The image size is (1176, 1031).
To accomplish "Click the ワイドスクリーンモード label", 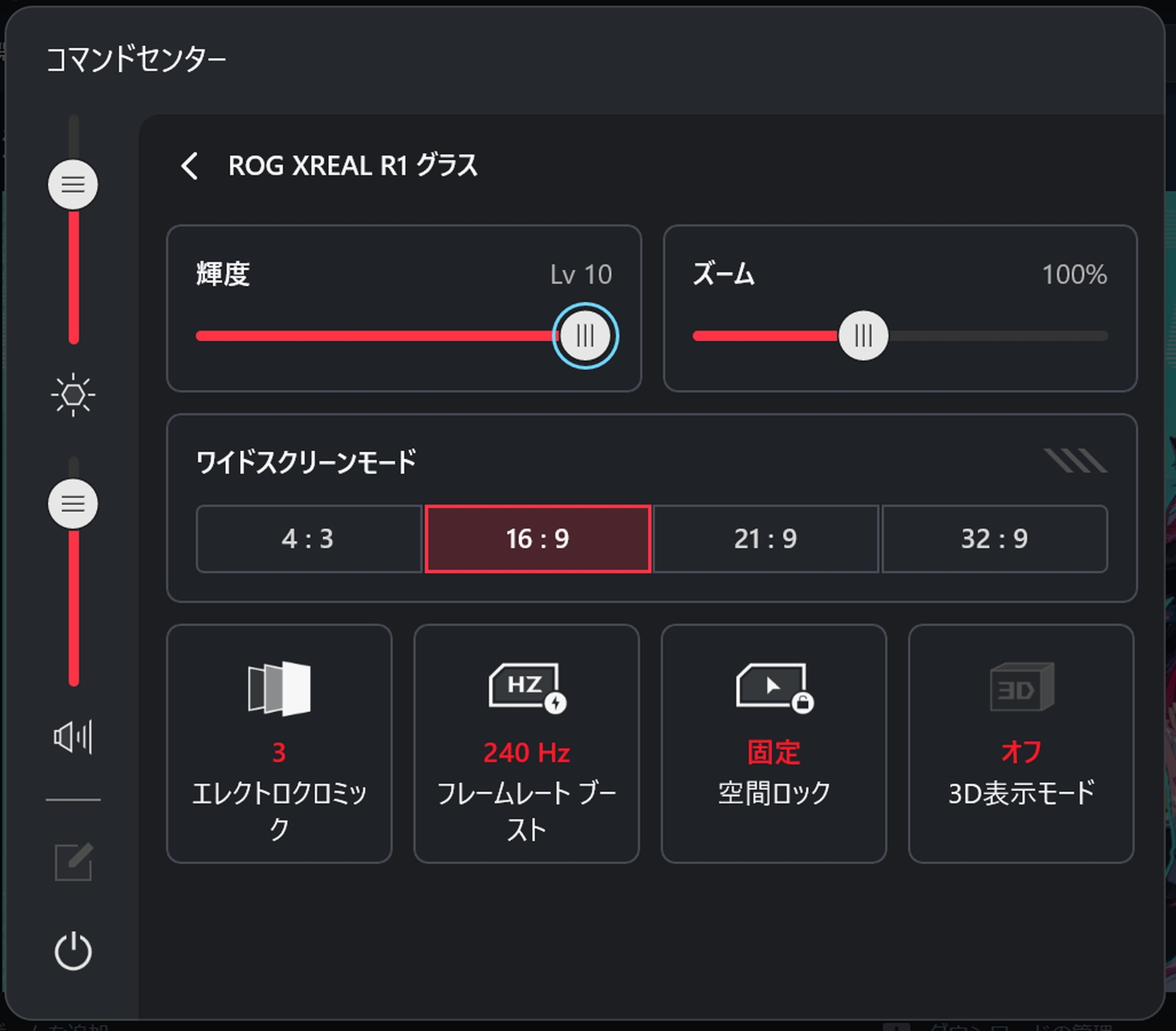I will [306, 462].
